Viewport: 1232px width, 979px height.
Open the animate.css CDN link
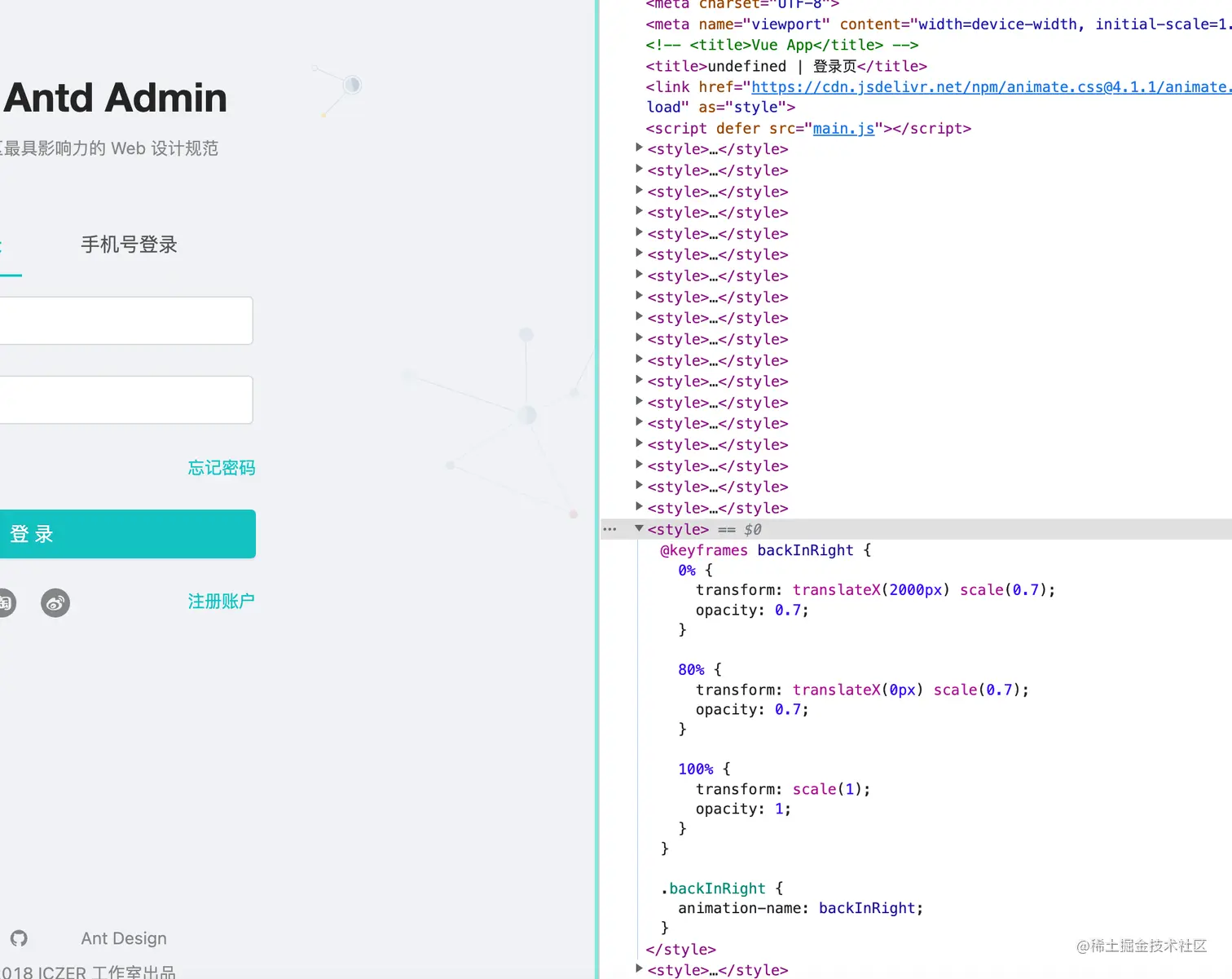pyautogui.click(x=991, y=86)
